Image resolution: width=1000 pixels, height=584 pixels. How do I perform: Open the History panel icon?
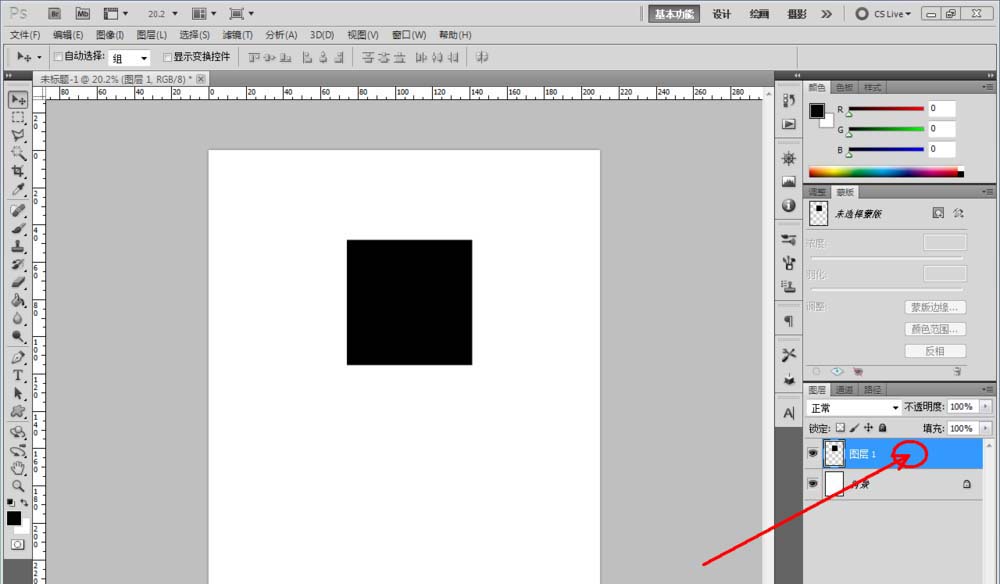(x=789, y=101)
